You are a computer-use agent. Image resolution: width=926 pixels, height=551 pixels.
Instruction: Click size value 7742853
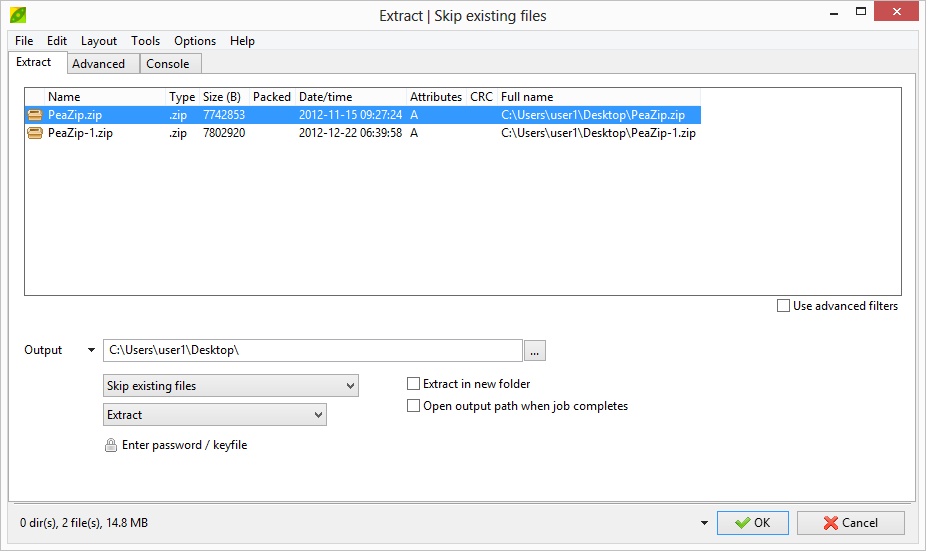(x=224, y=115)
